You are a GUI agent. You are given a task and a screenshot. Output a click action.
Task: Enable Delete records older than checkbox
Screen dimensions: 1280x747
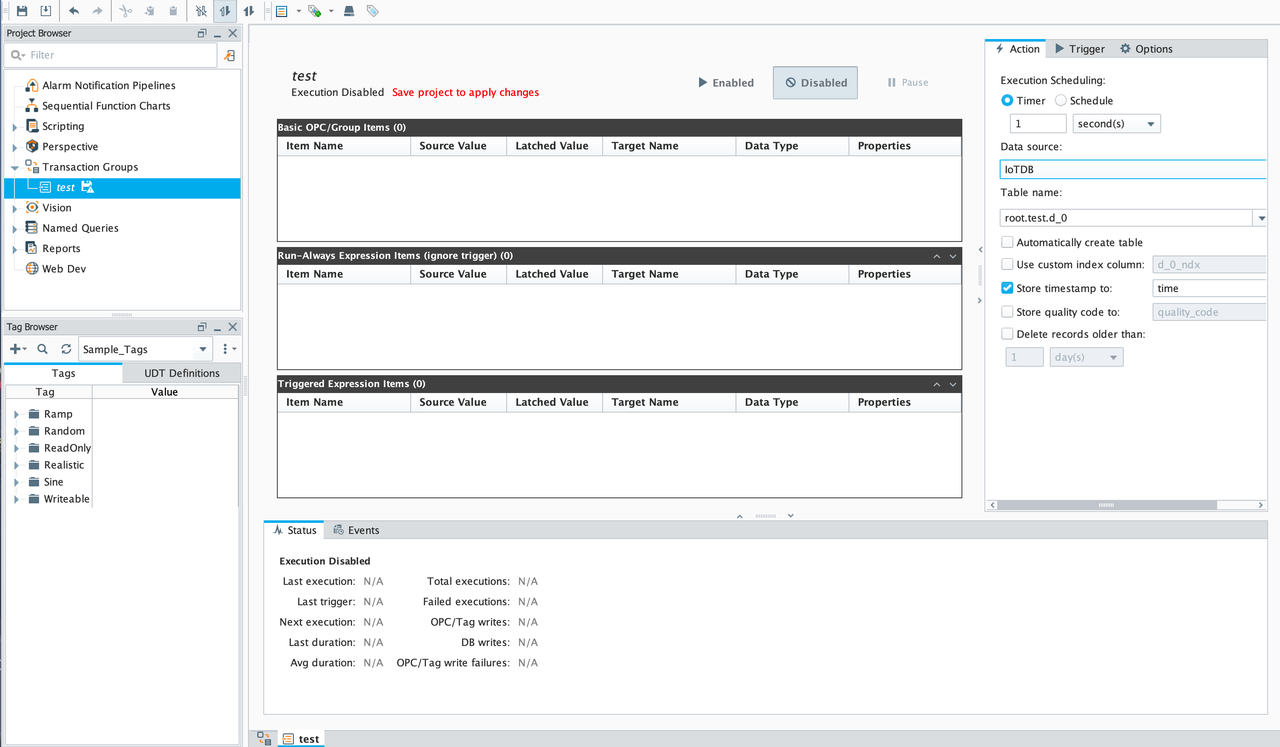[x=1007, y=334]
